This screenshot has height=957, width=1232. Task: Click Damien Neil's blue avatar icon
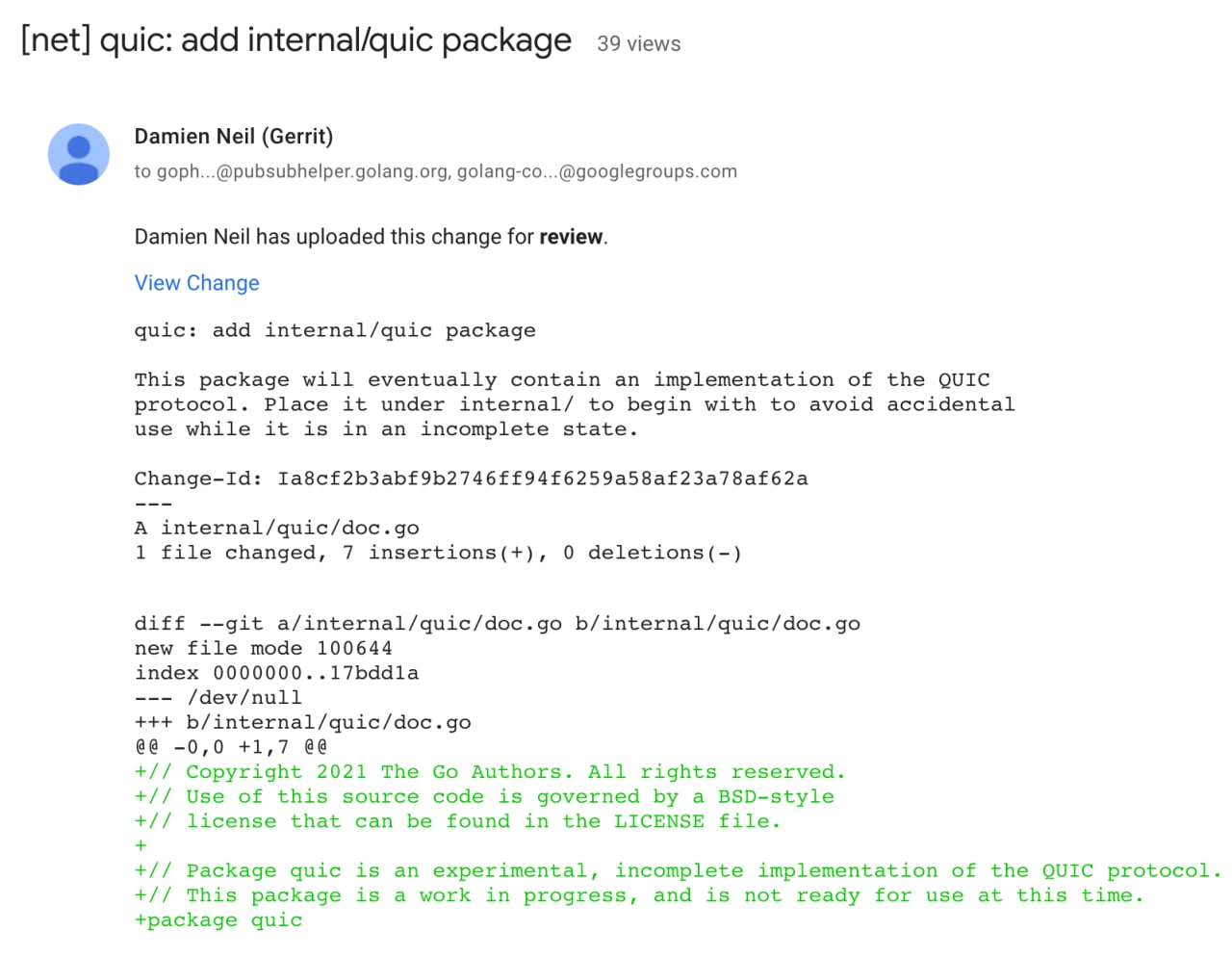click(x=79, y=154)
